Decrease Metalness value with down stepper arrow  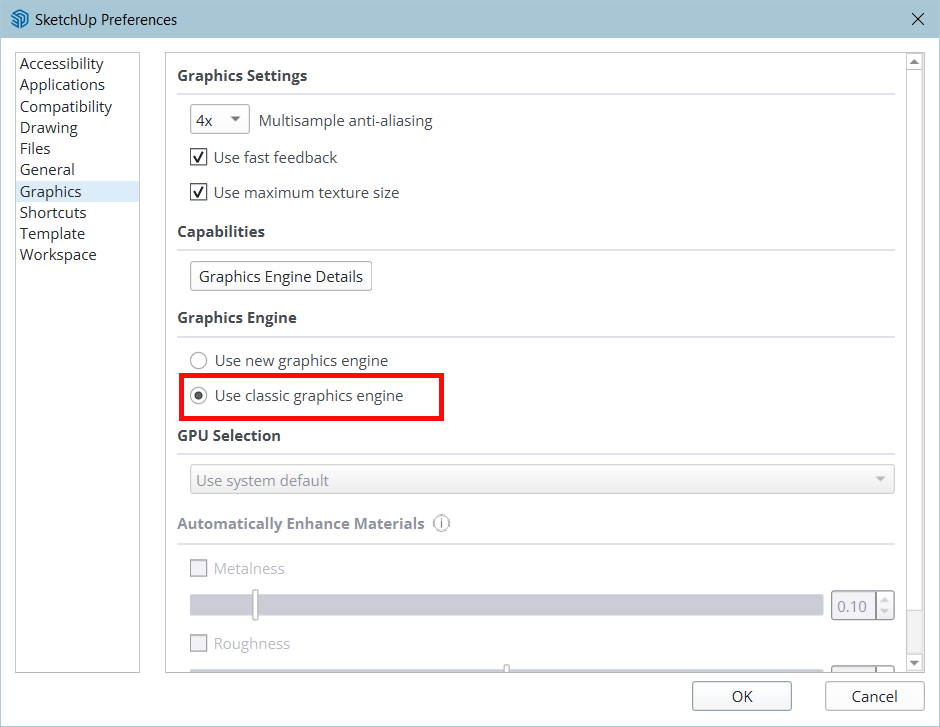tap(885, 612)
